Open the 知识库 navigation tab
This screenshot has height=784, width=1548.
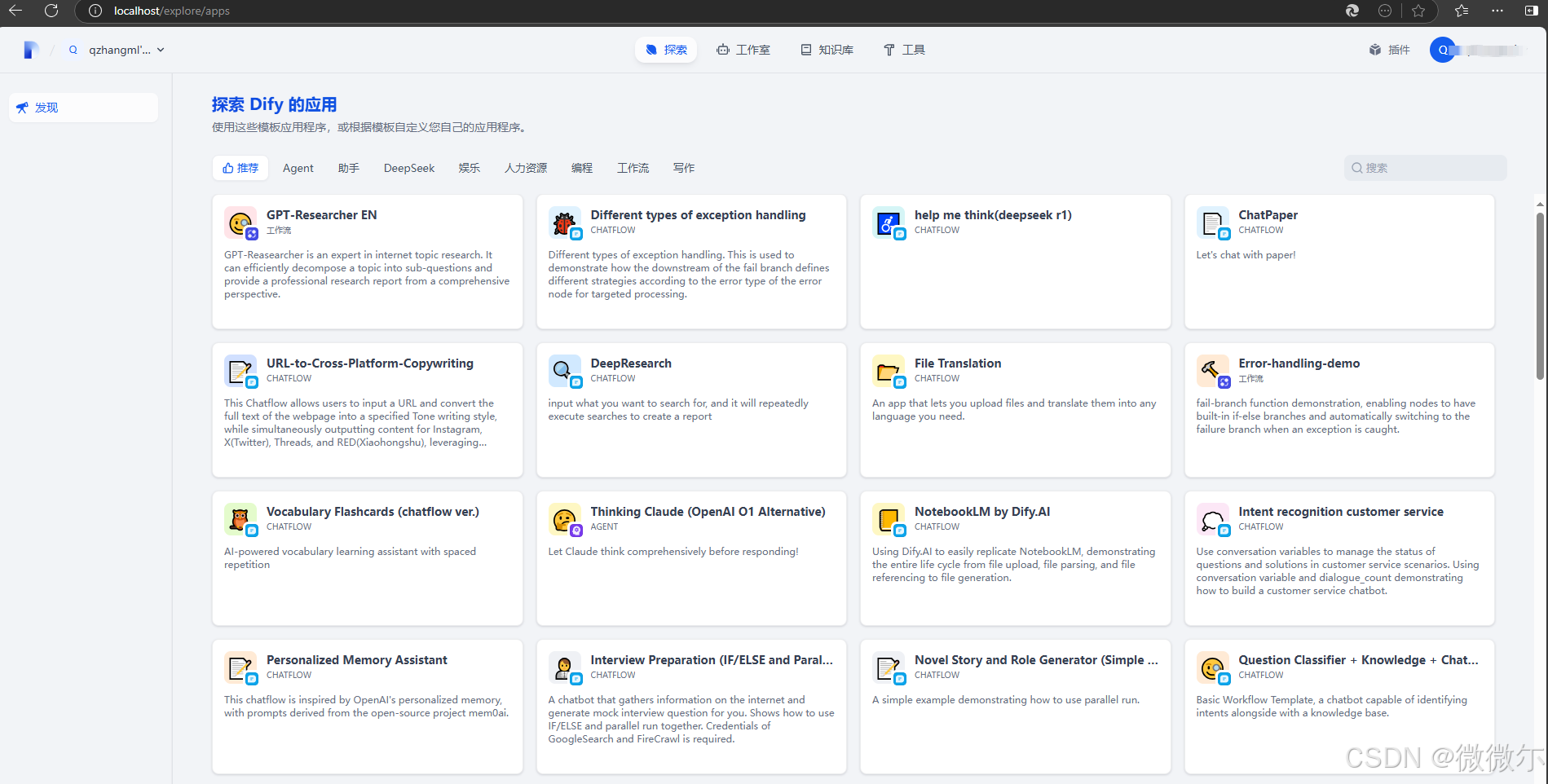(827, 50)
